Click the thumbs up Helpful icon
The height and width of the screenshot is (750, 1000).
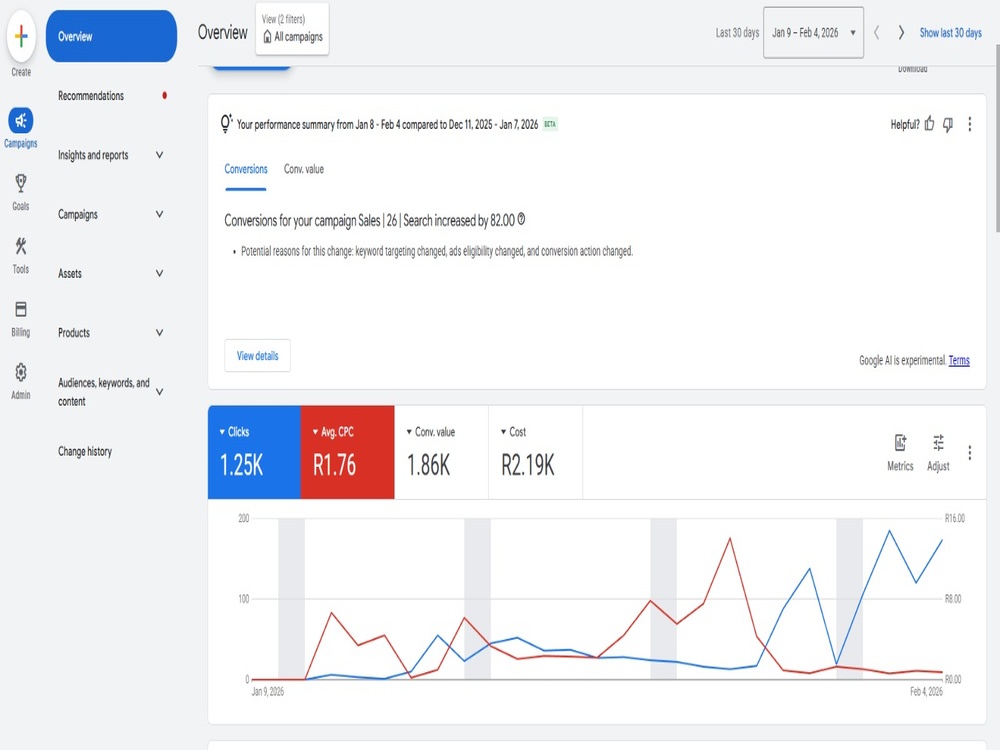click(930, 124)
